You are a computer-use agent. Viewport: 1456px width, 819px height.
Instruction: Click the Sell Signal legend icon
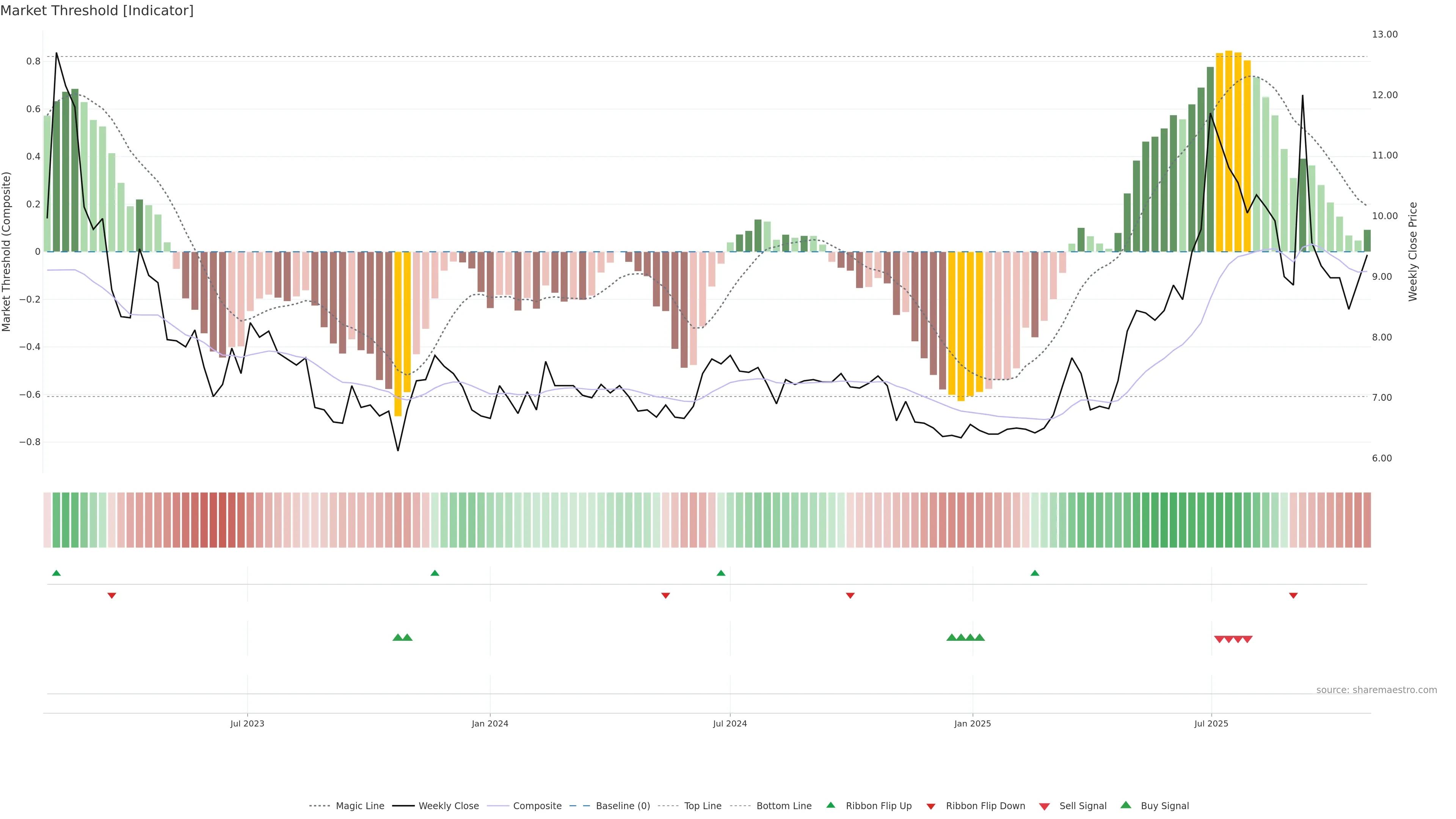(1044, 806)
